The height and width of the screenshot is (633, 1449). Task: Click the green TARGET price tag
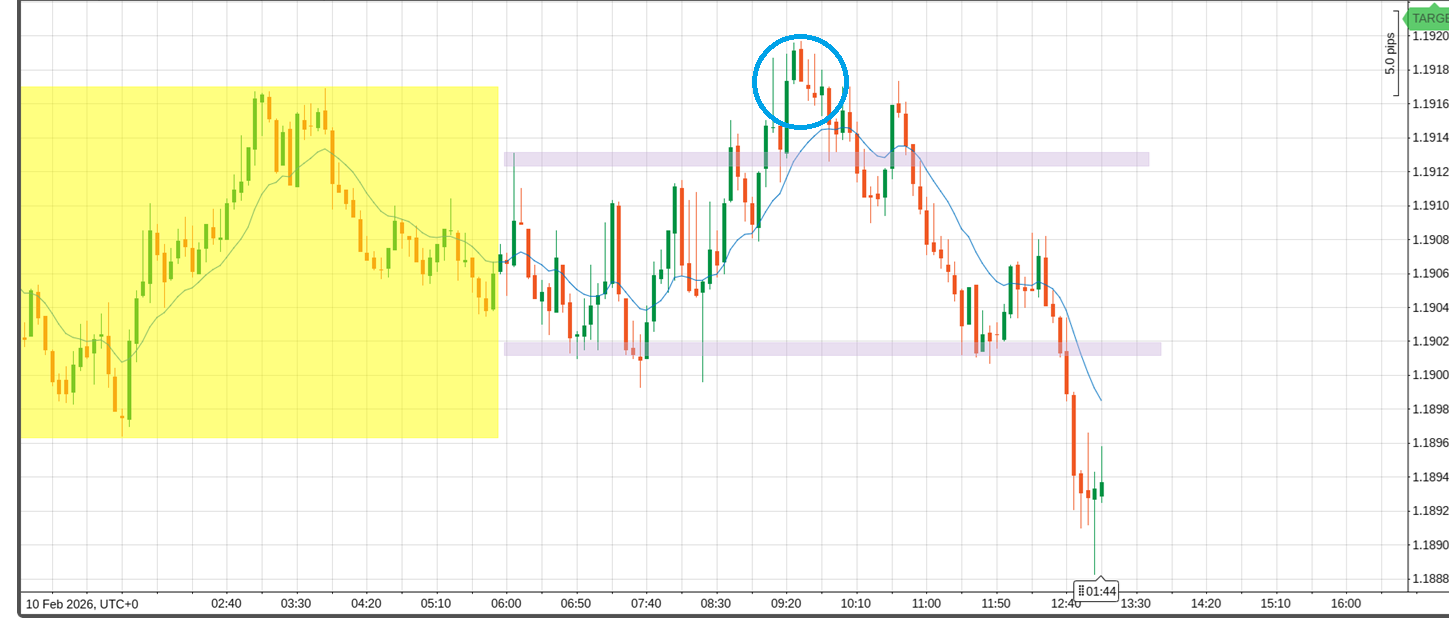point(1427,18)
